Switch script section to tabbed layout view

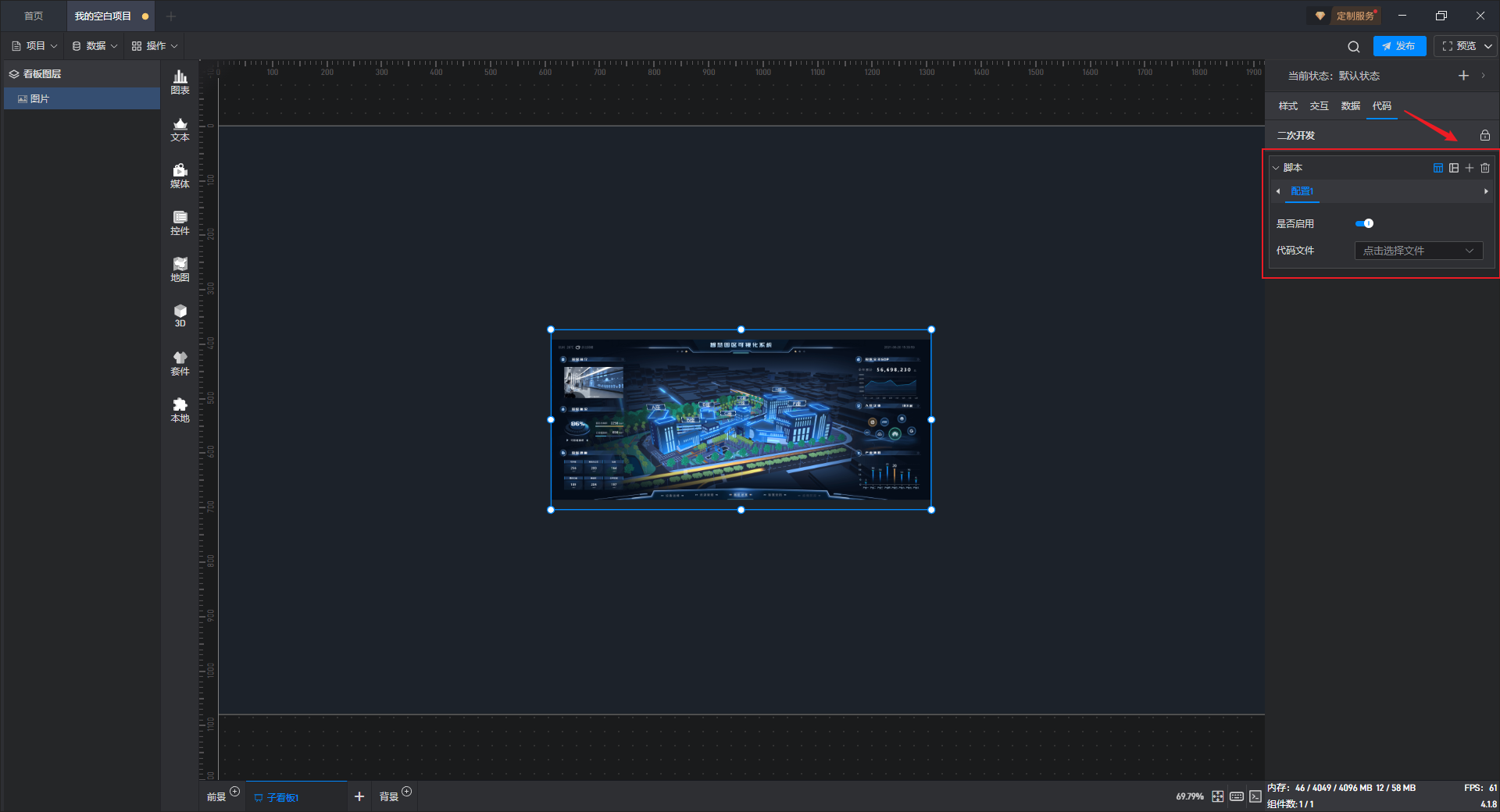click(1437, 168)
